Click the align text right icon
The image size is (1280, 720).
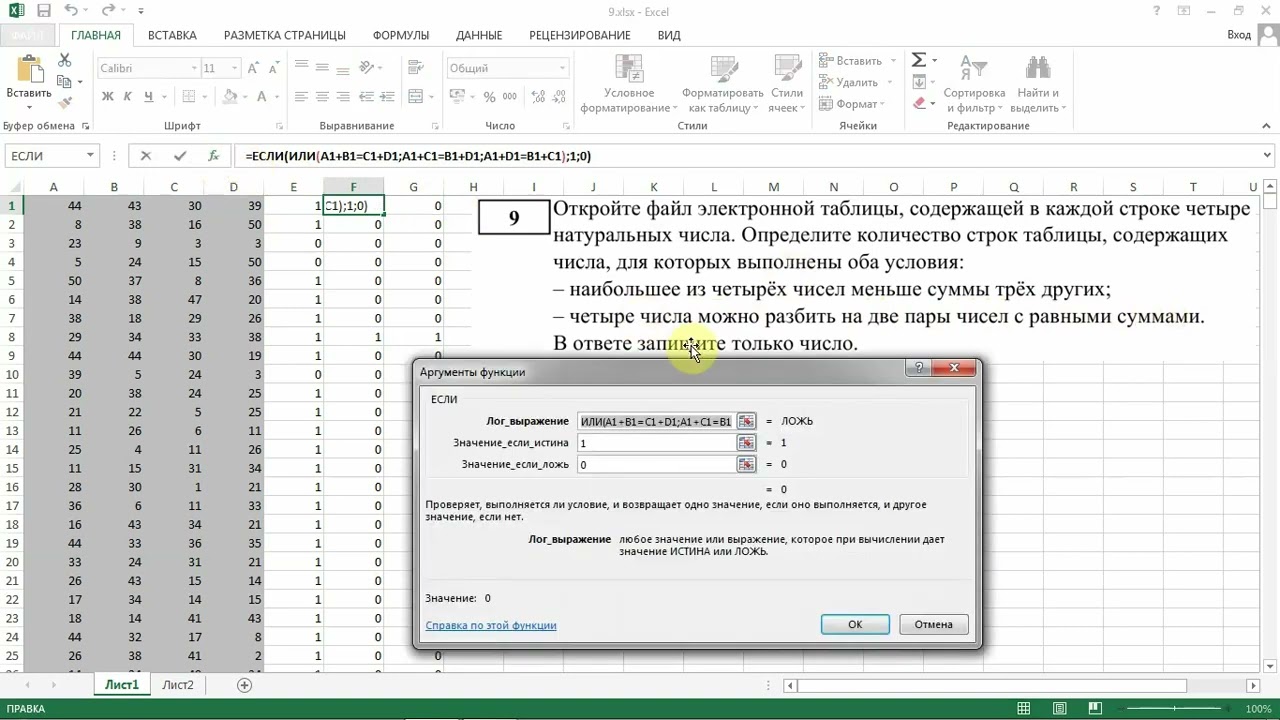[x=344, y=97]
